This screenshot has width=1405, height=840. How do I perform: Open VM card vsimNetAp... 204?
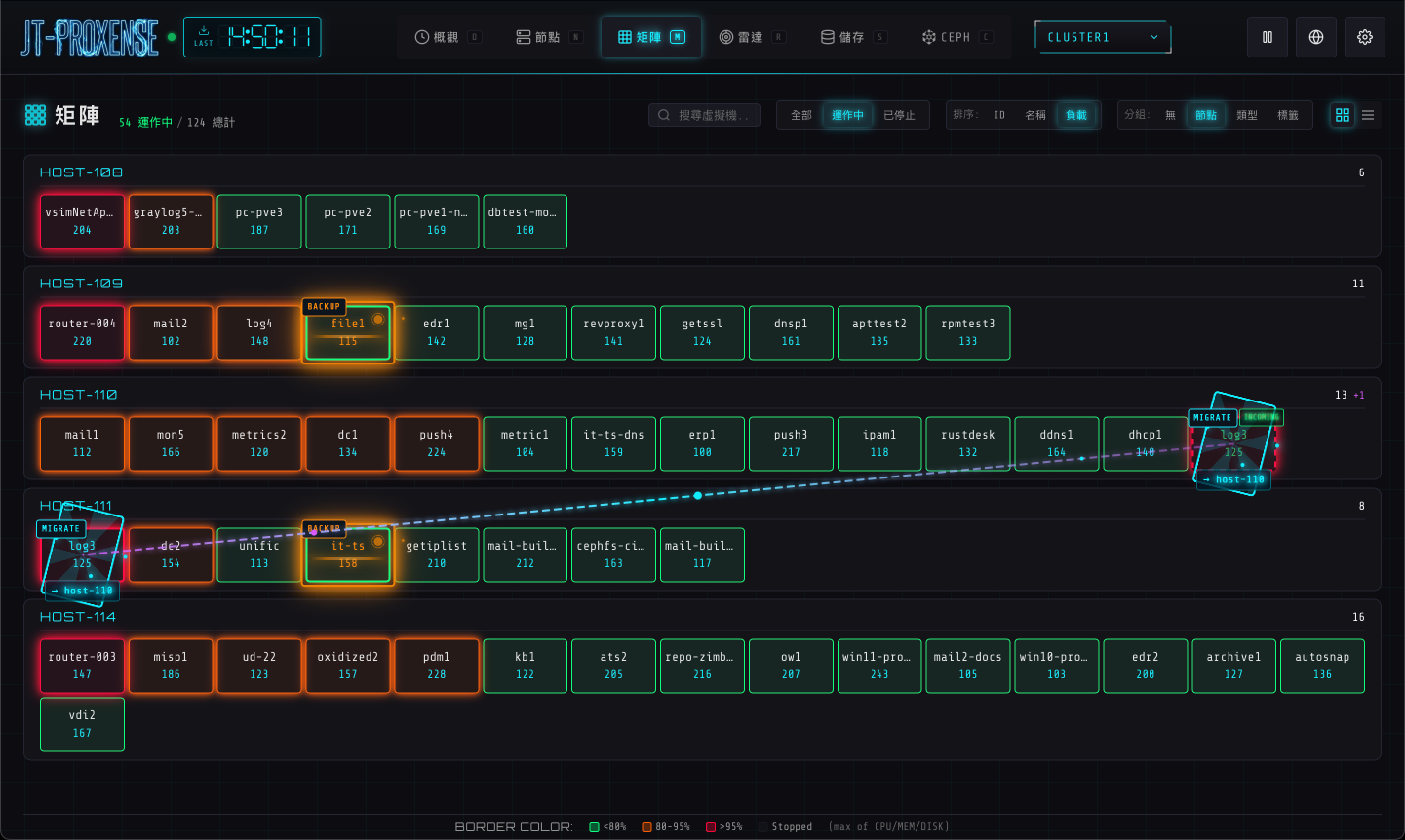[x=82, y=221]
